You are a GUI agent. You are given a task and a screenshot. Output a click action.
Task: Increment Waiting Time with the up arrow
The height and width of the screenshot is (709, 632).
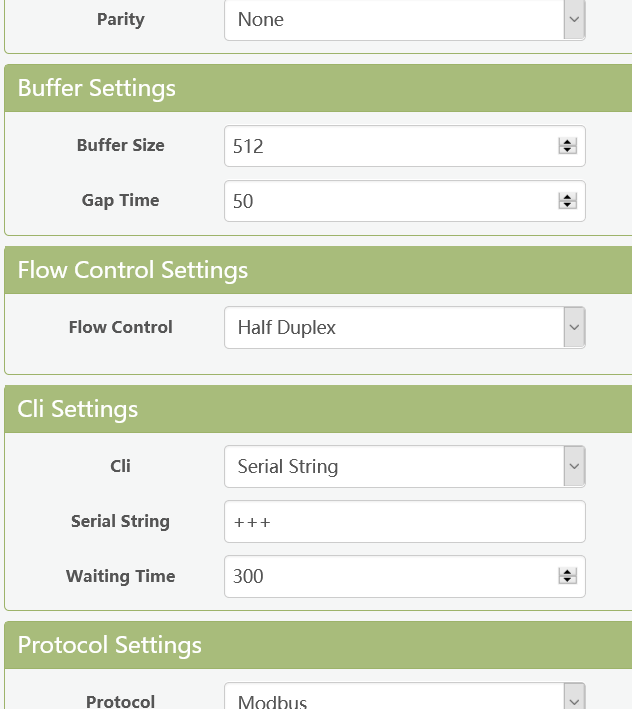pyautogui.click(x=568, y=572)
